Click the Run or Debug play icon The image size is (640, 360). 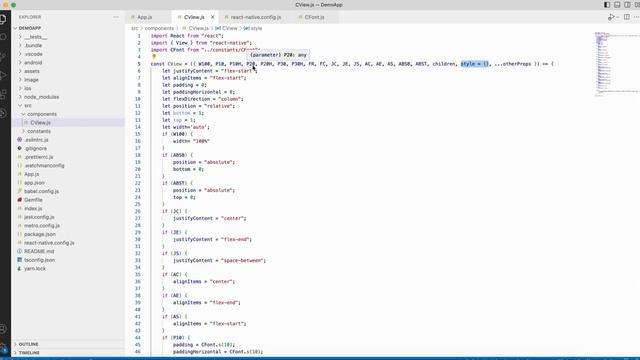click(x=611, y=17)
